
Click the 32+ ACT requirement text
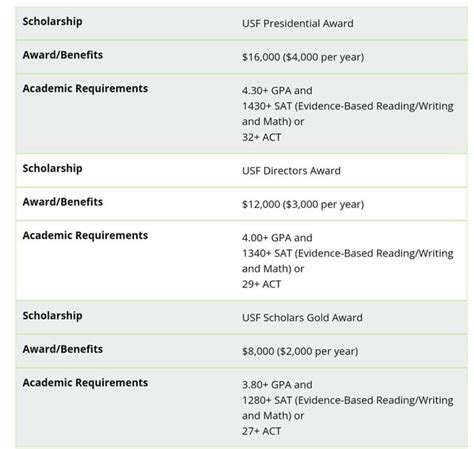pos(262,137)
